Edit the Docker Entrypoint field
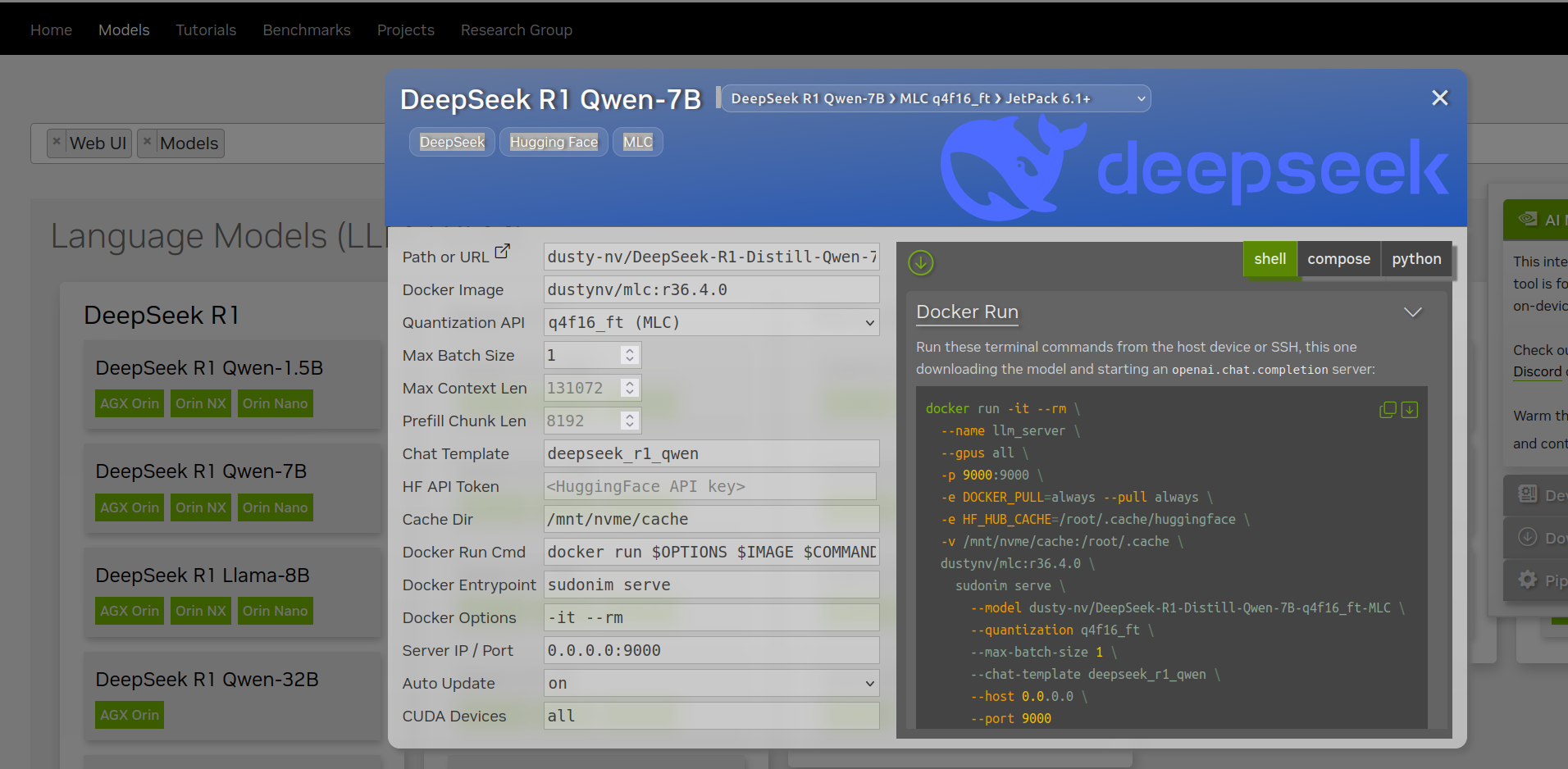1568x769 pixels. (711, 585)
